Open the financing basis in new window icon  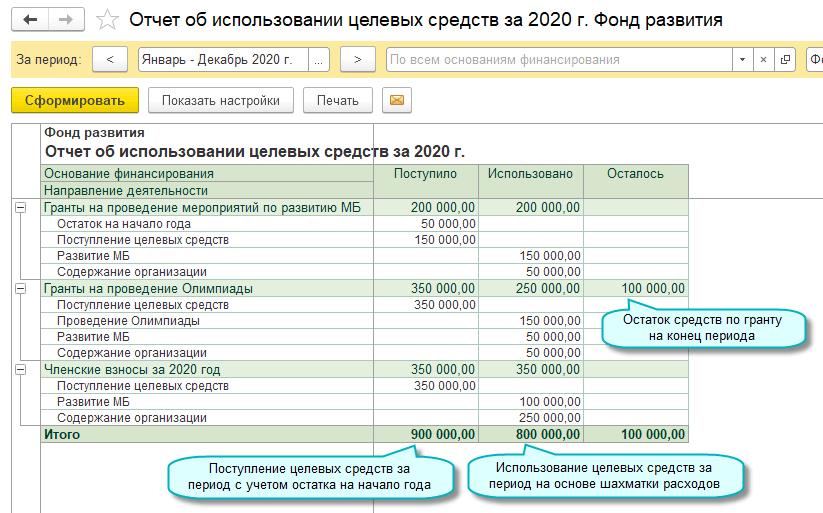tap(785, 60)
